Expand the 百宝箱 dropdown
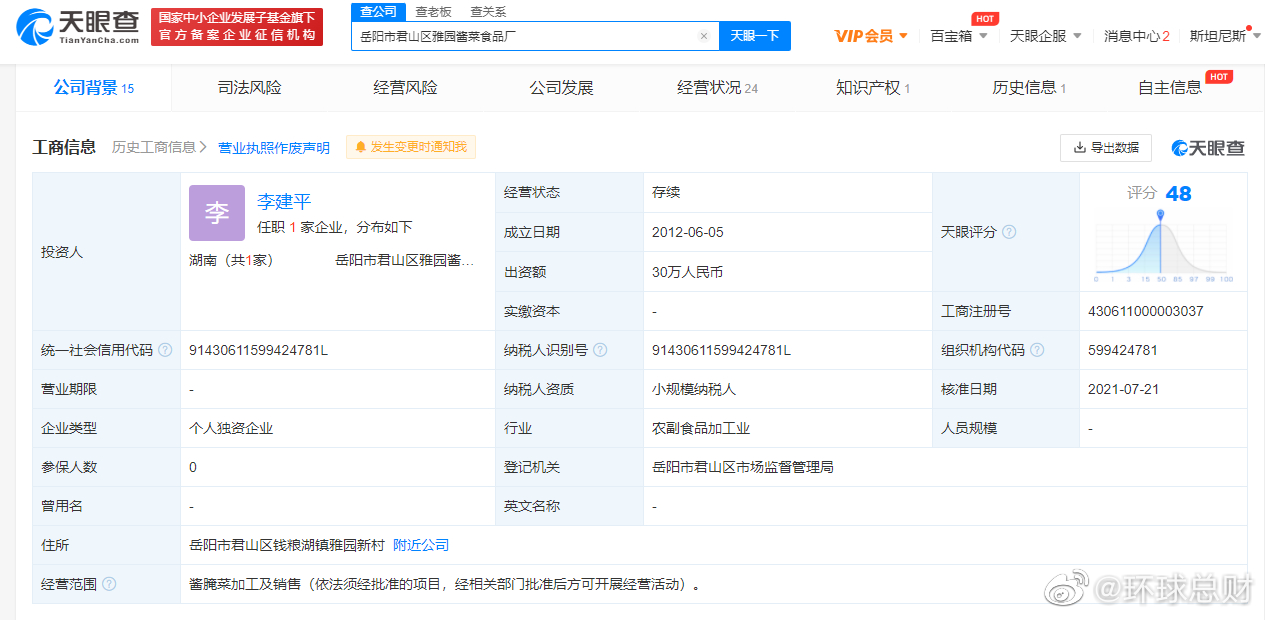 pos(959,36)
